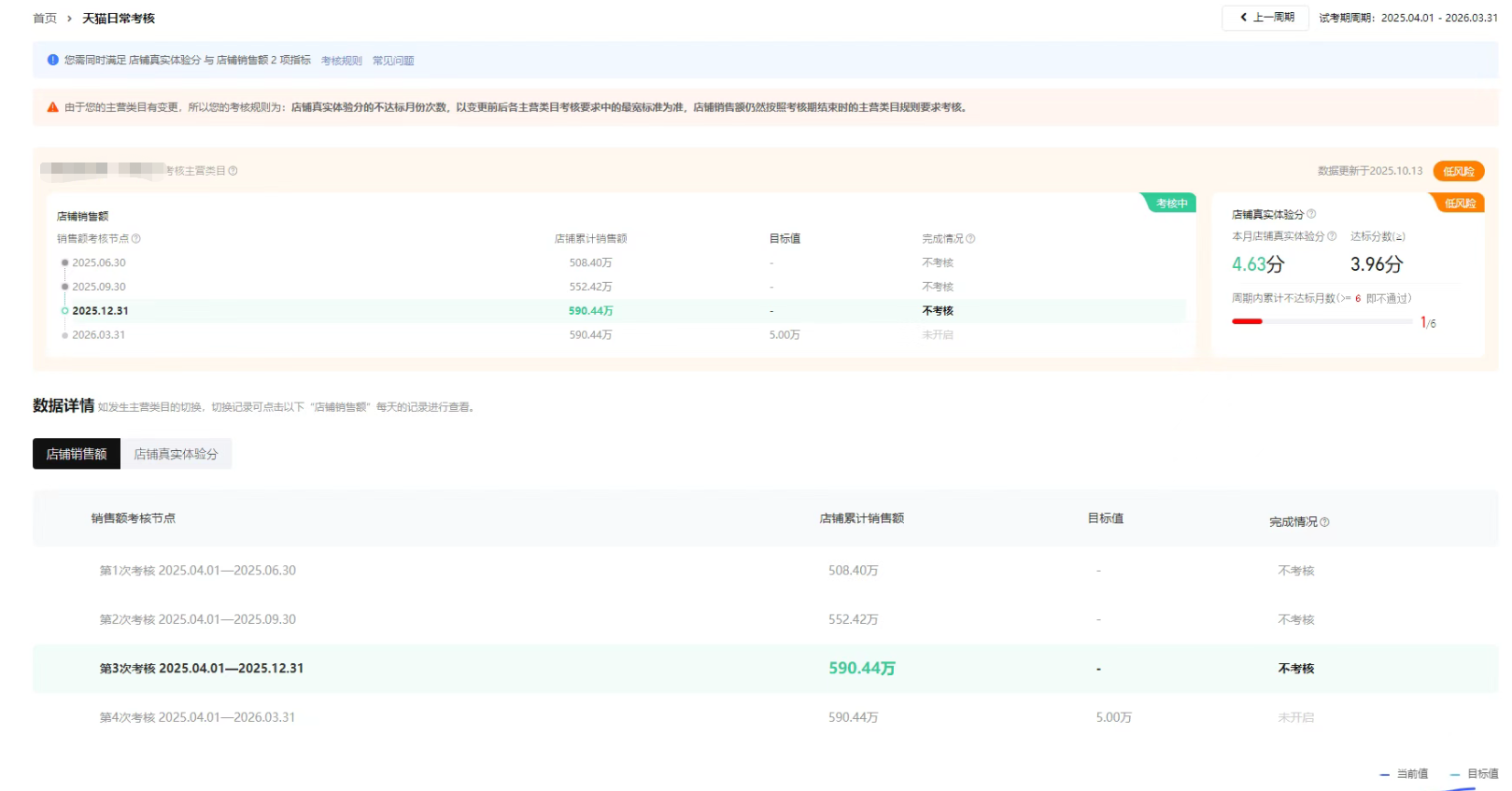Click help icon beside 完成情况 in top card

pyautogui.click(x=971, y=239)
